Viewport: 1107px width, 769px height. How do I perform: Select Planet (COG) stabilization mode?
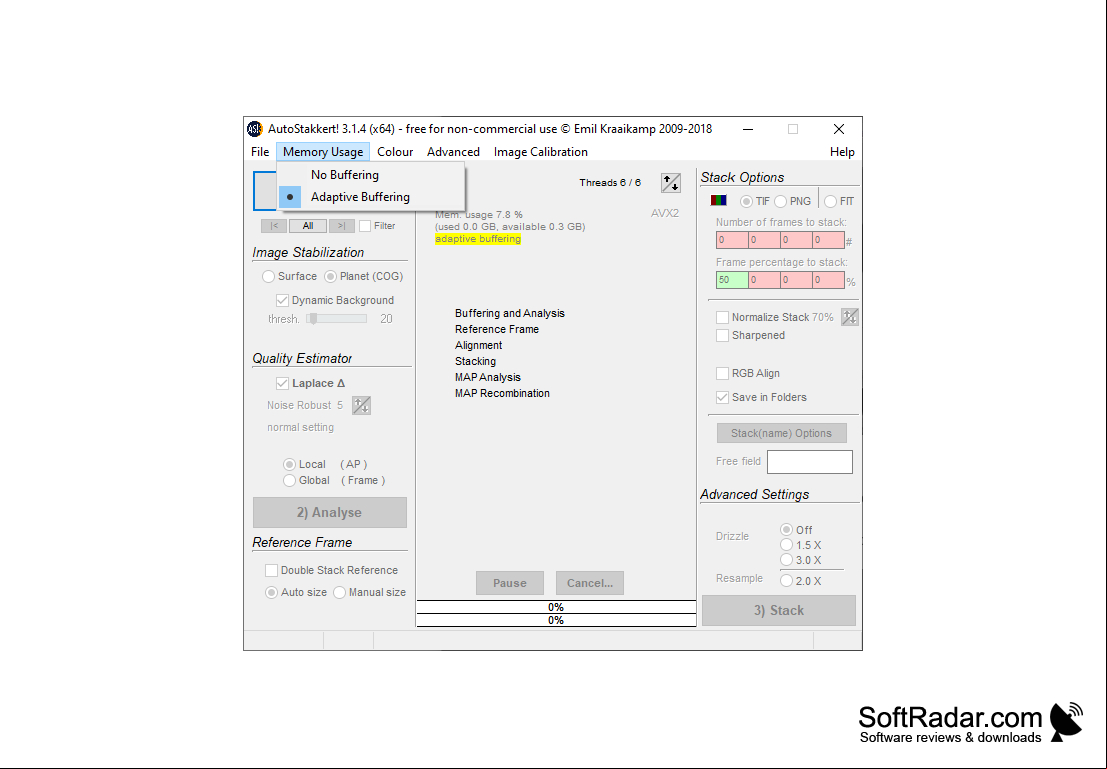[364, 276]
